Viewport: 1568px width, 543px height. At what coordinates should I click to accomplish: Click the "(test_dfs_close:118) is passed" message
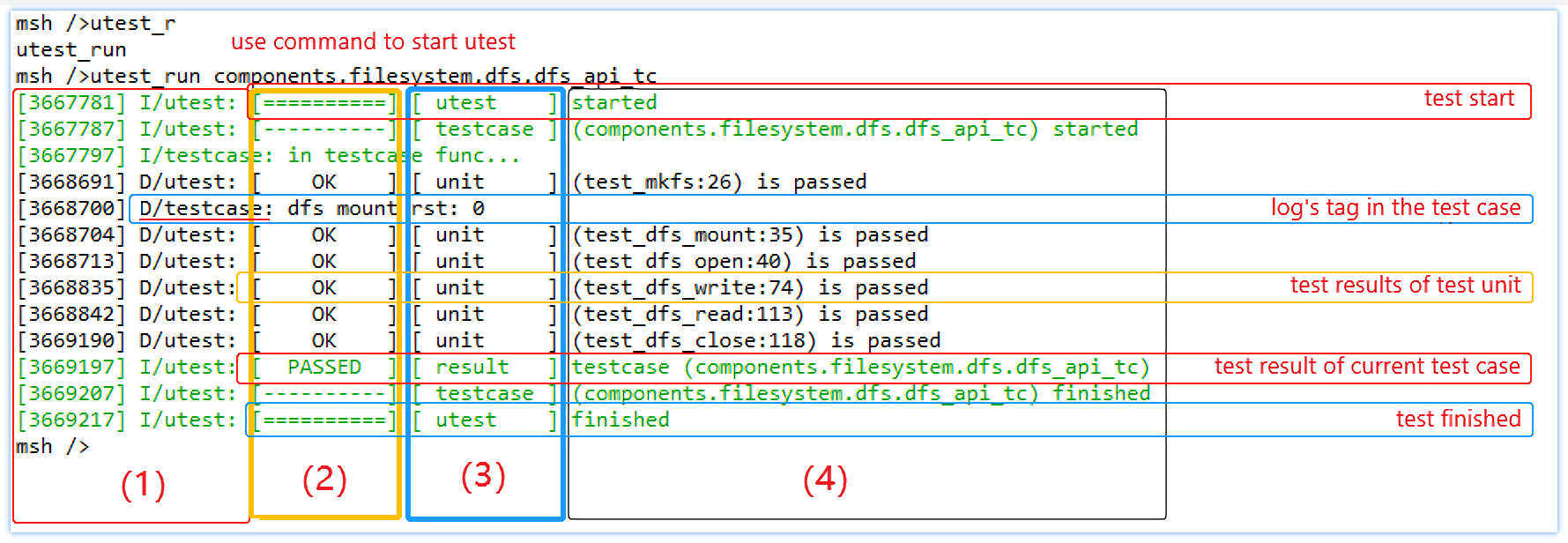756,341
